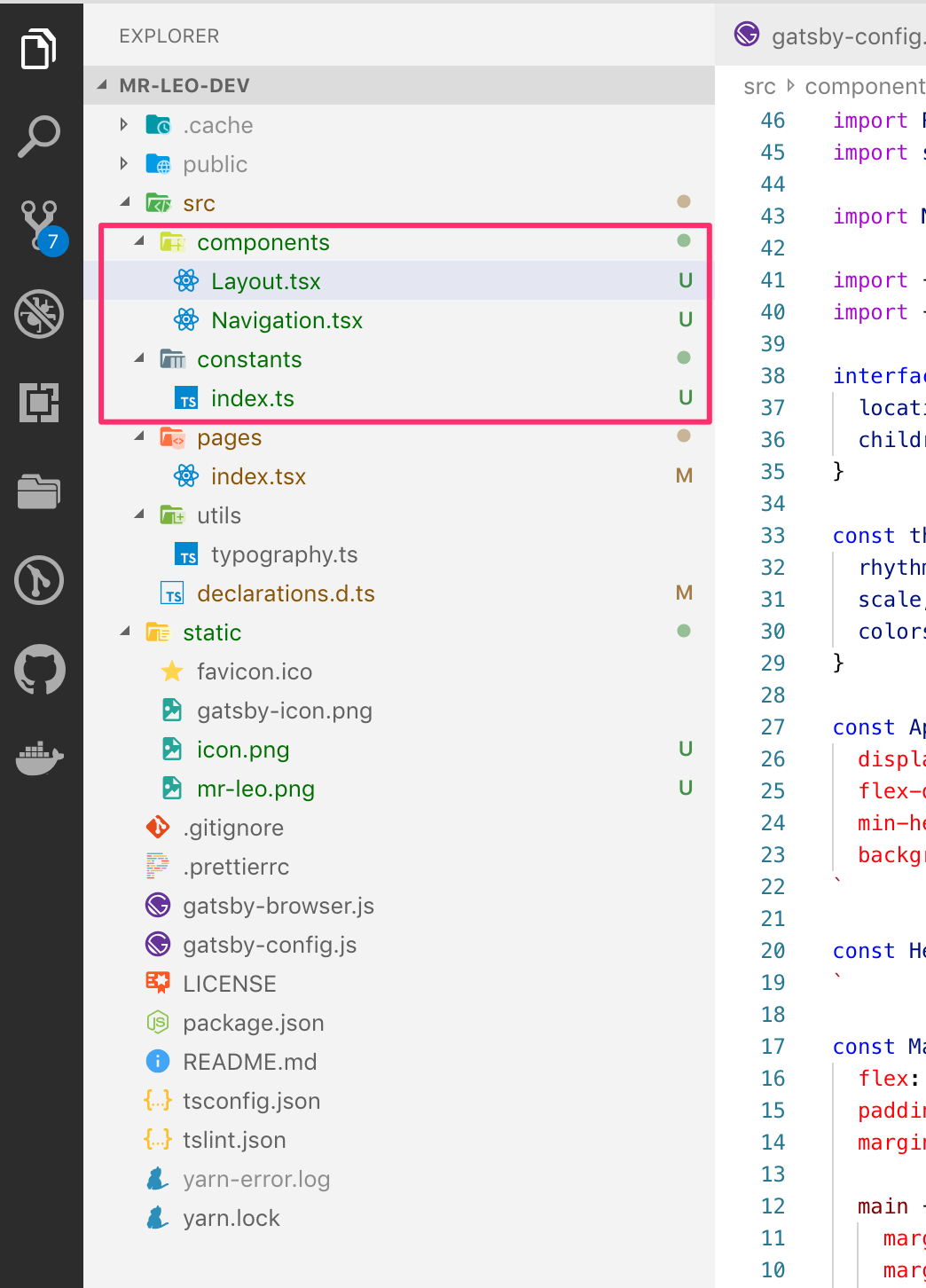Screen dimensions: 926x1288
Task: Collapse the MR-LEO-DEV root section
Action: pyautogui.click(x=103, y=85)
